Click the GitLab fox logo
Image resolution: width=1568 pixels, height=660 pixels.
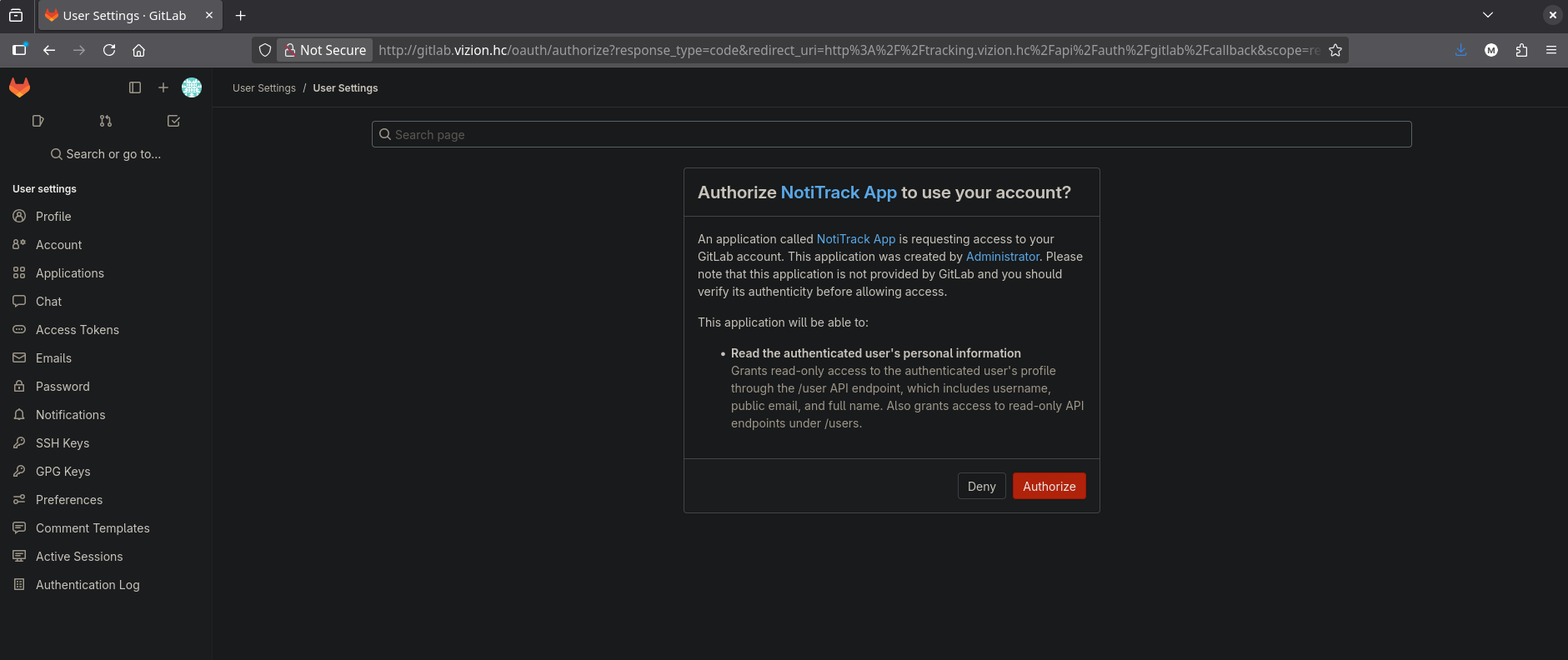point(19,87)
